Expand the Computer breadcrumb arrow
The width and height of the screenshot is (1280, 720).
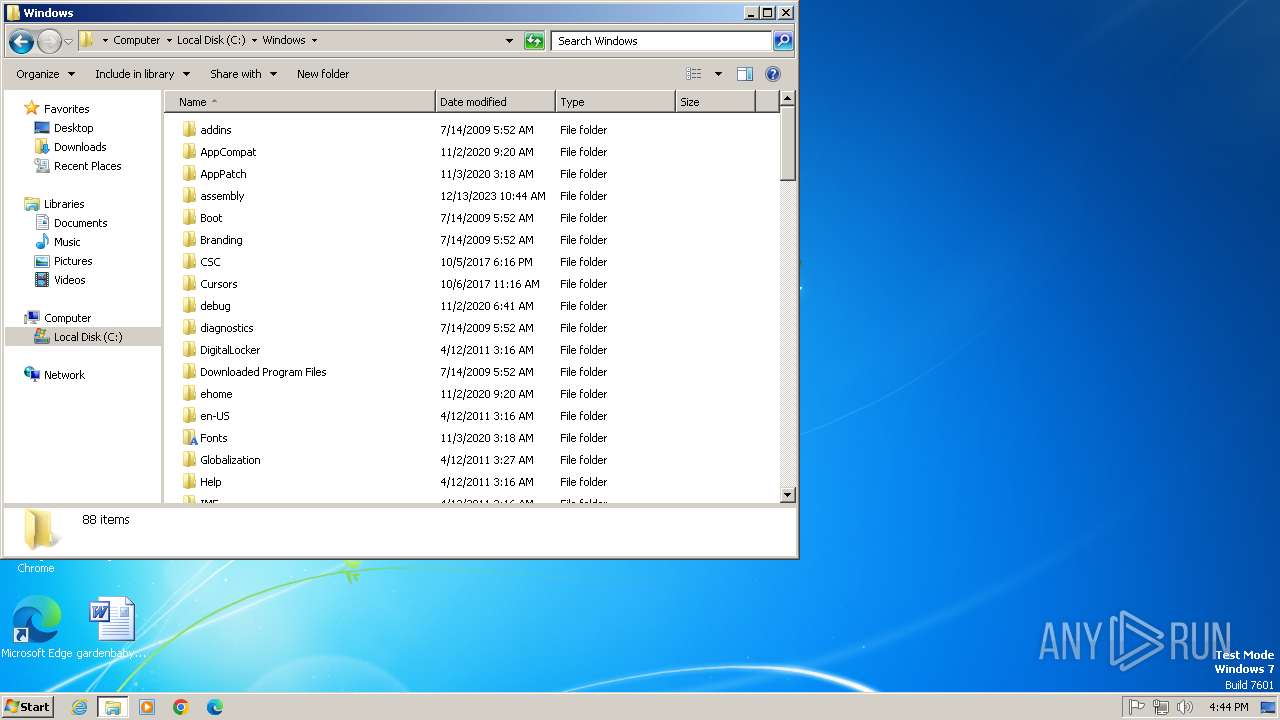pyautogui.click(x=168, y=41)
